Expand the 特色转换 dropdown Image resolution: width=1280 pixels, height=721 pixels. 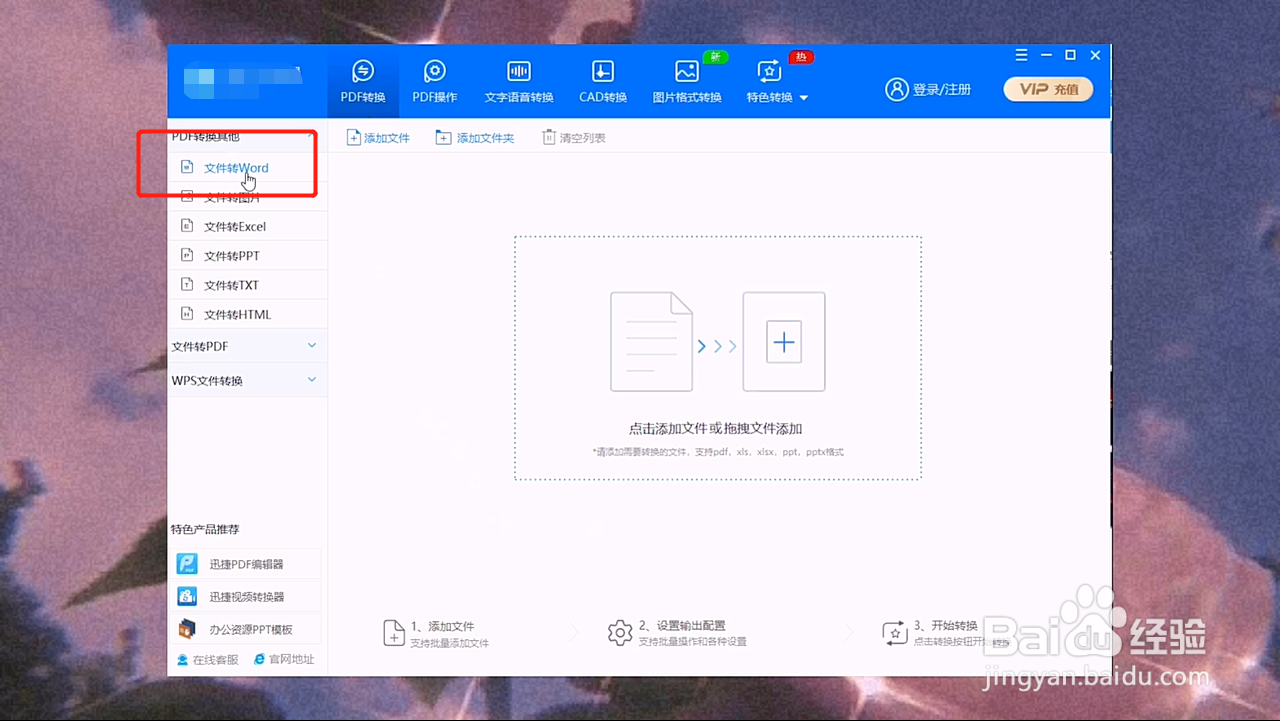pyautogui.click(x=769, y=80)
